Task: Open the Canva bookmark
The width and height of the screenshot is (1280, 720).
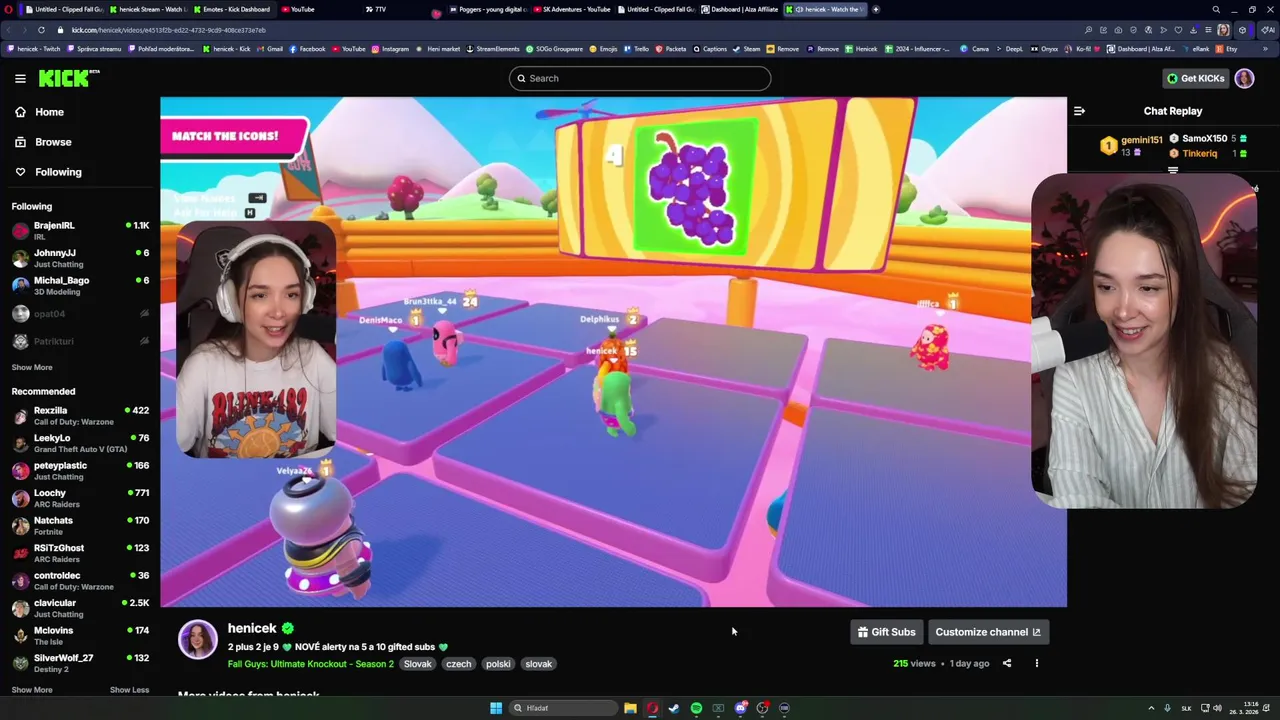Action: click(x=975, y=49)
